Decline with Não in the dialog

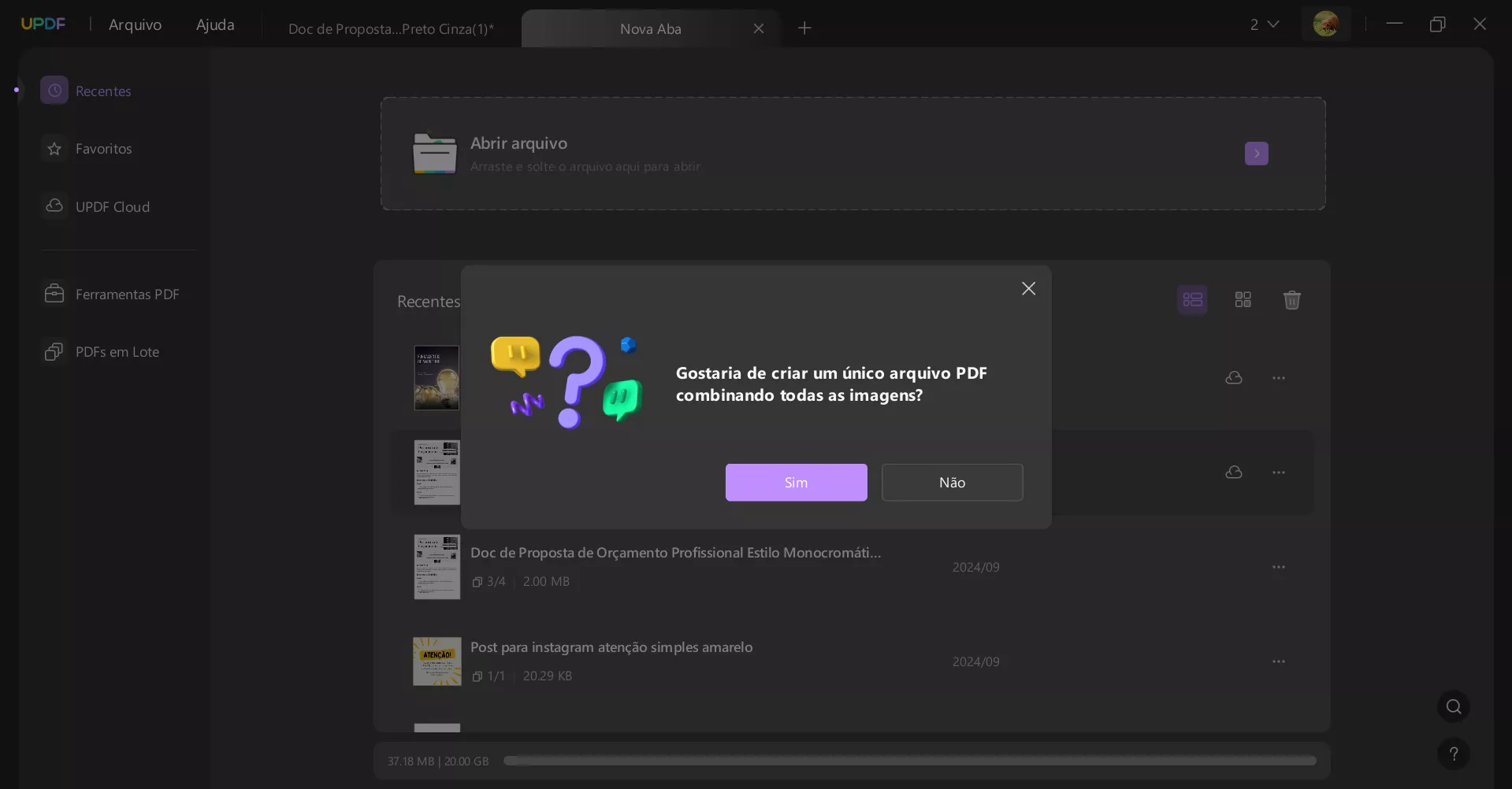(x=952, y=482)
